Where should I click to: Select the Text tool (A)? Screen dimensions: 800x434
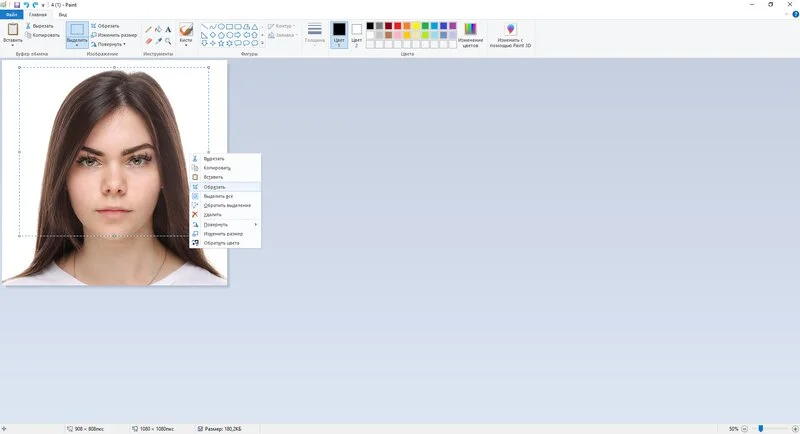click(168, 30)
